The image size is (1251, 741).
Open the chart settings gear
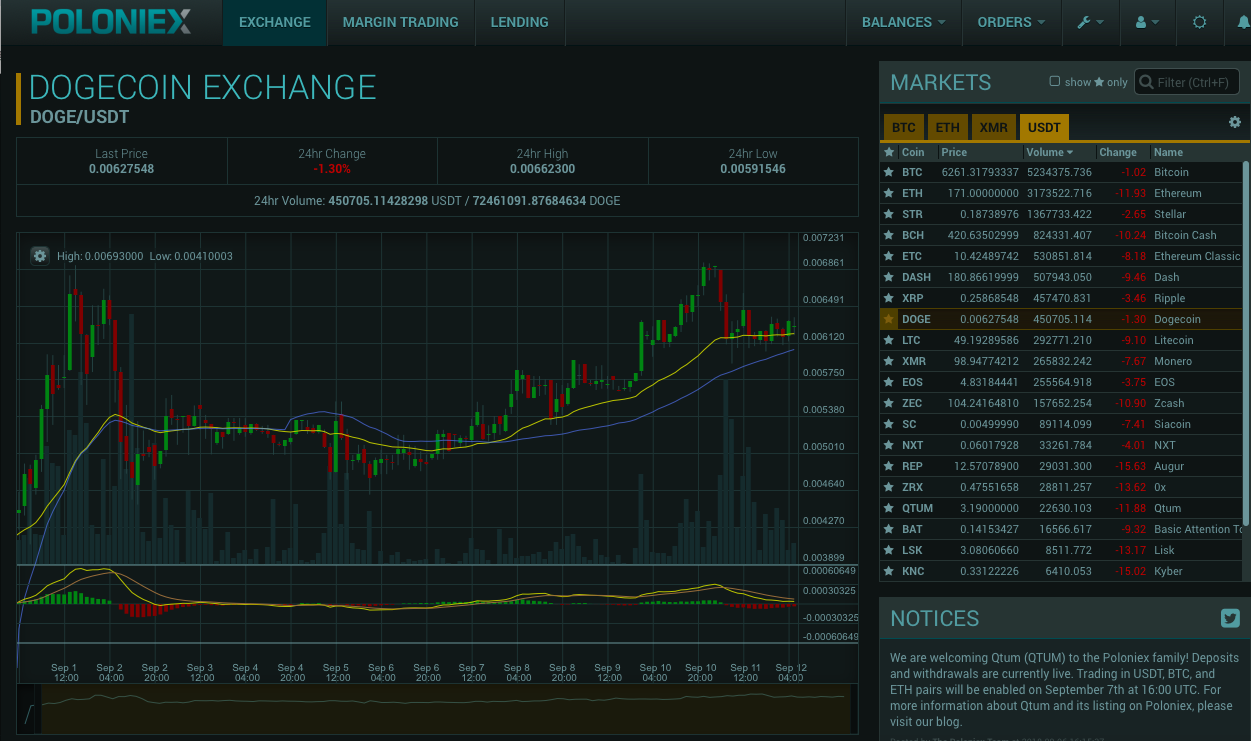point(40,256)
